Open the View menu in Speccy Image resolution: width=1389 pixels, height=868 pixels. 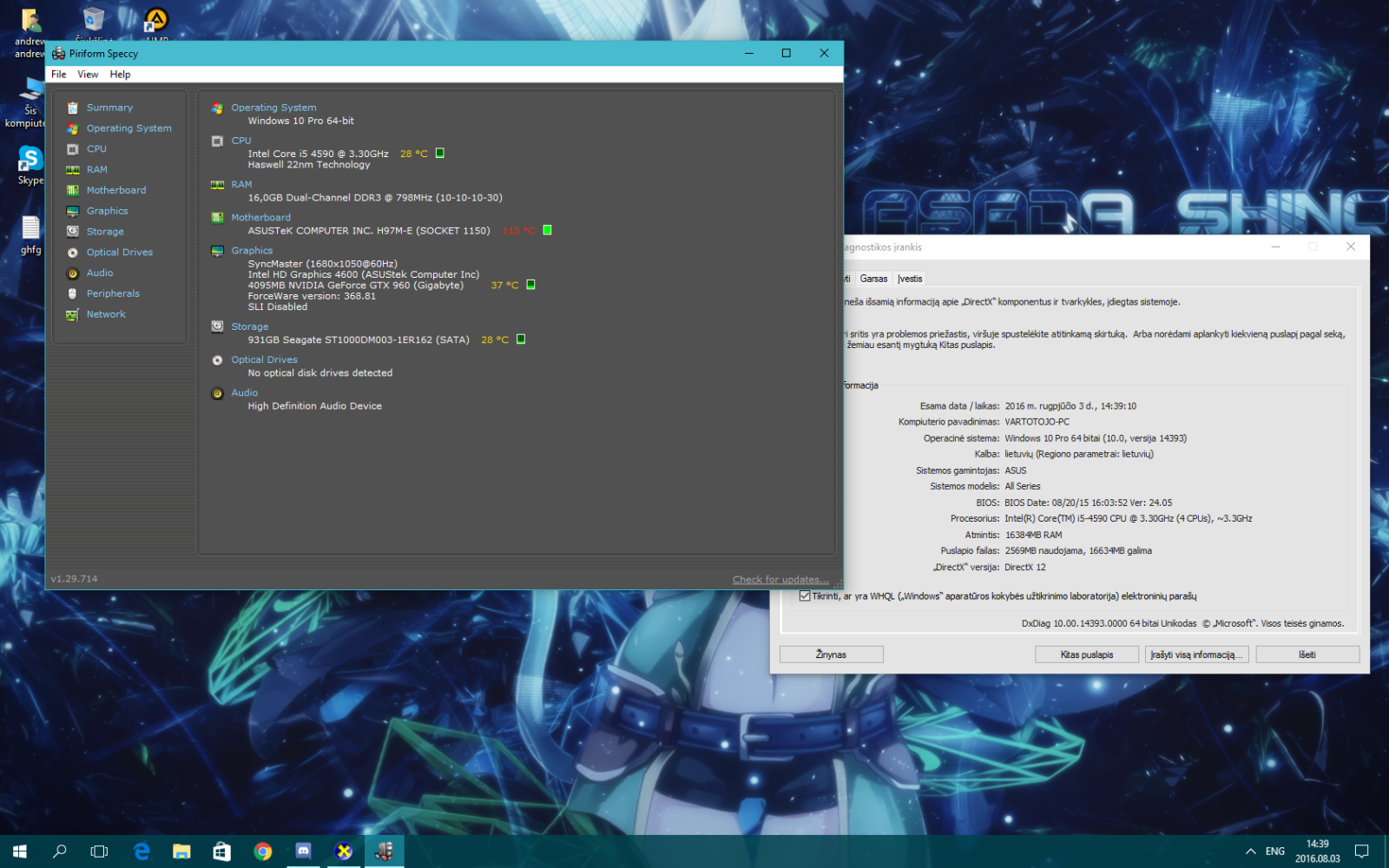pyautogui.click(x=88, y=75)
